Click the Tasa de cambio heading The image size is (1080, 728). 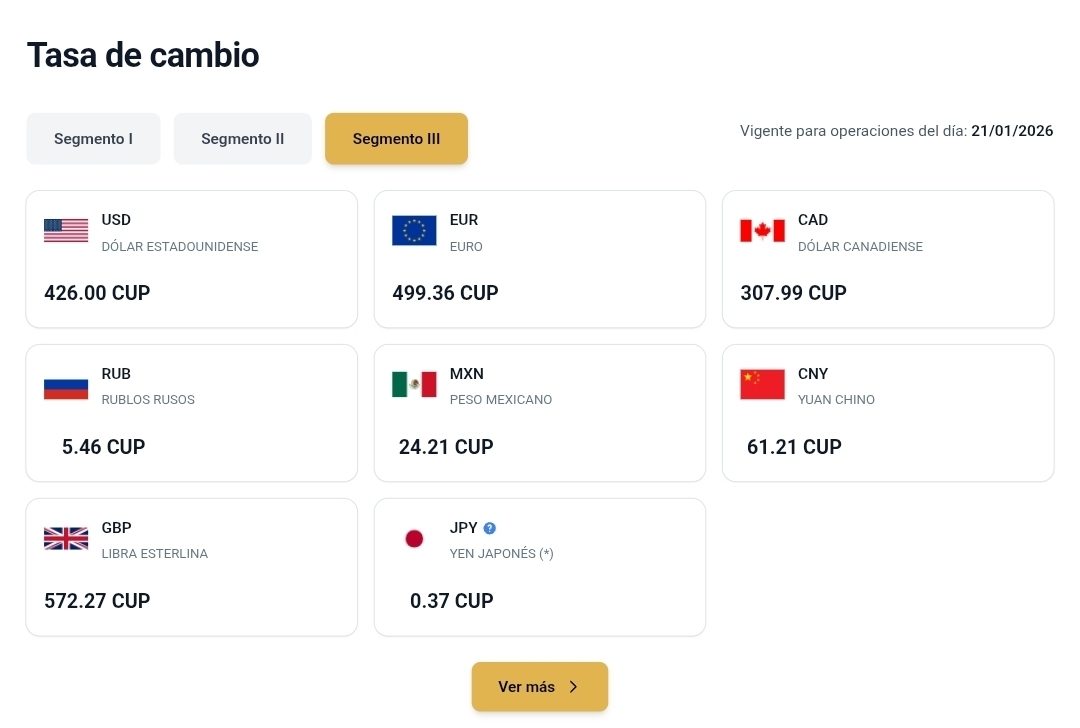[143, 55]
